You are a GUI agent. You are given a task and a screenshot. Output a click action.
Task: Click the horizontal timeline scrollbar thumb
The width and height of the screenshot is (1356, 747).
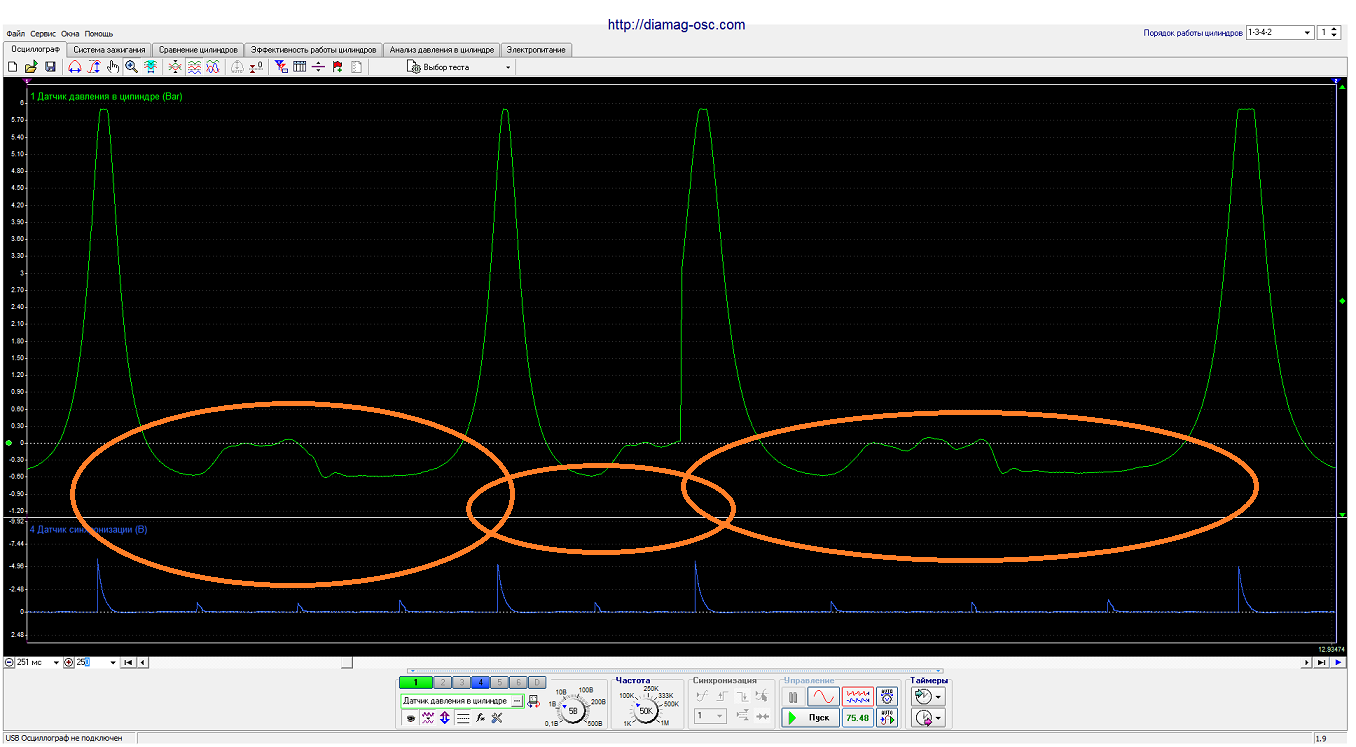[x=347, y=662]
